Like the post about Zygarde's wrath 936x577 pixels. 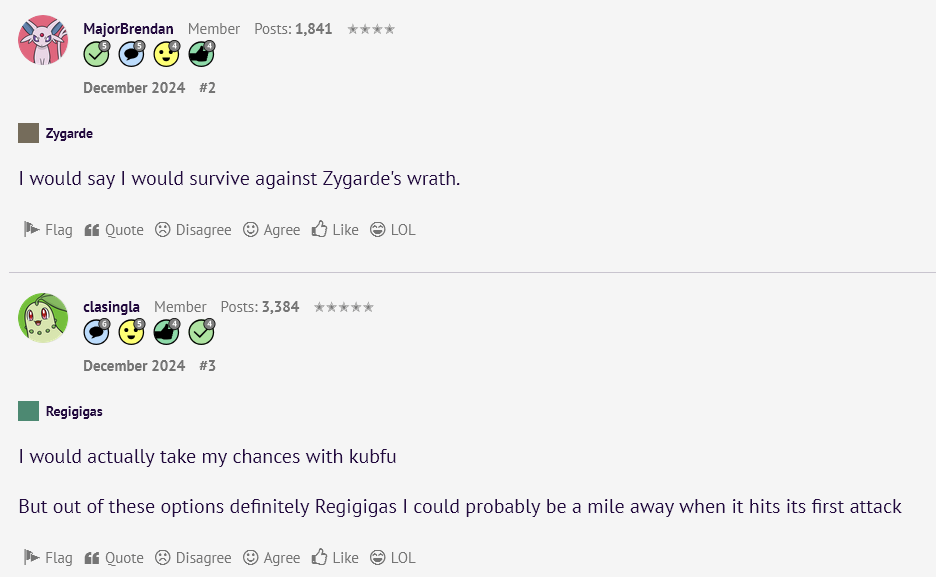335,230
